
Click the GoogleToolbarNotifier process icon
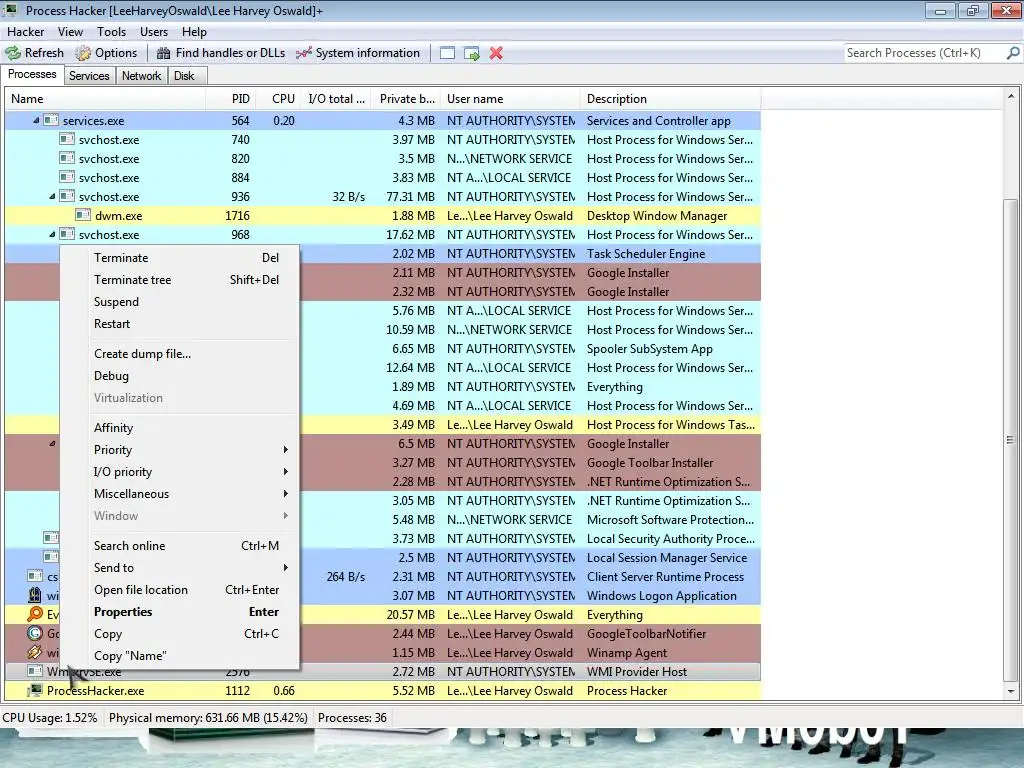click(35, 633)
